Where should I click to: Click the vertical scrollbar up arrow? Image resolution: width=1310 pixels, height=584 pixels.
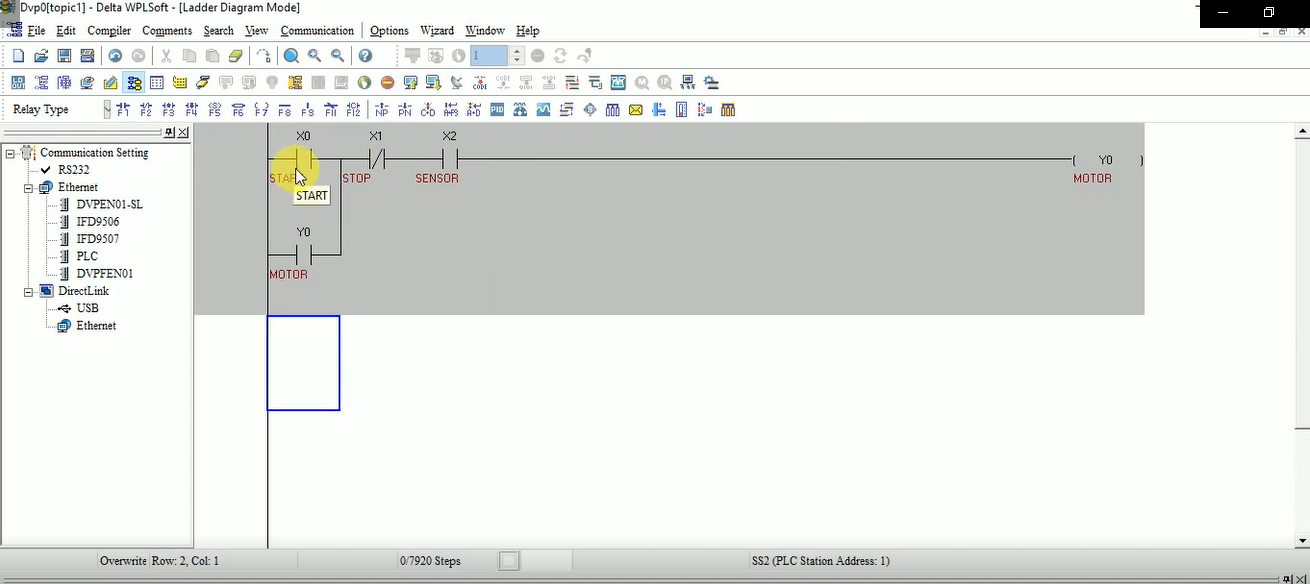(x=1301, y=130)
